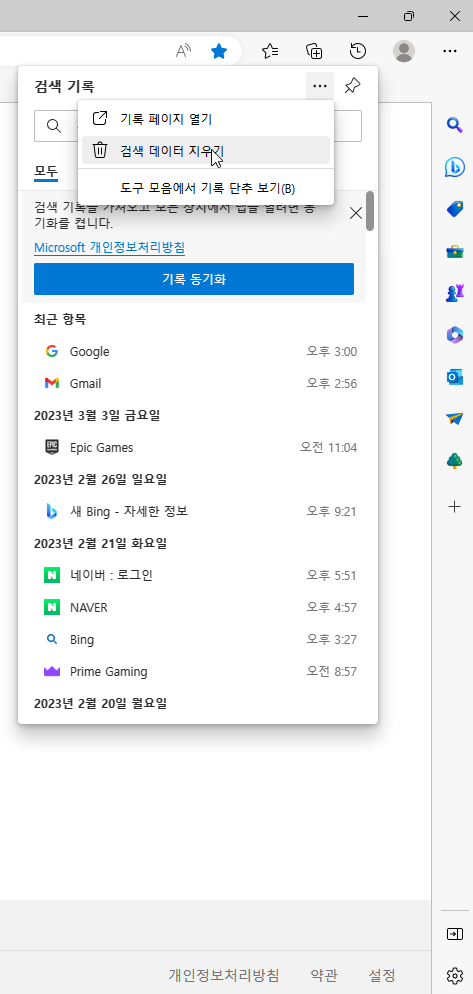Viewport: 473px width, 994px height.
Task: Open the Outlook sidebar icon
Action: click(x=455, y=377)
